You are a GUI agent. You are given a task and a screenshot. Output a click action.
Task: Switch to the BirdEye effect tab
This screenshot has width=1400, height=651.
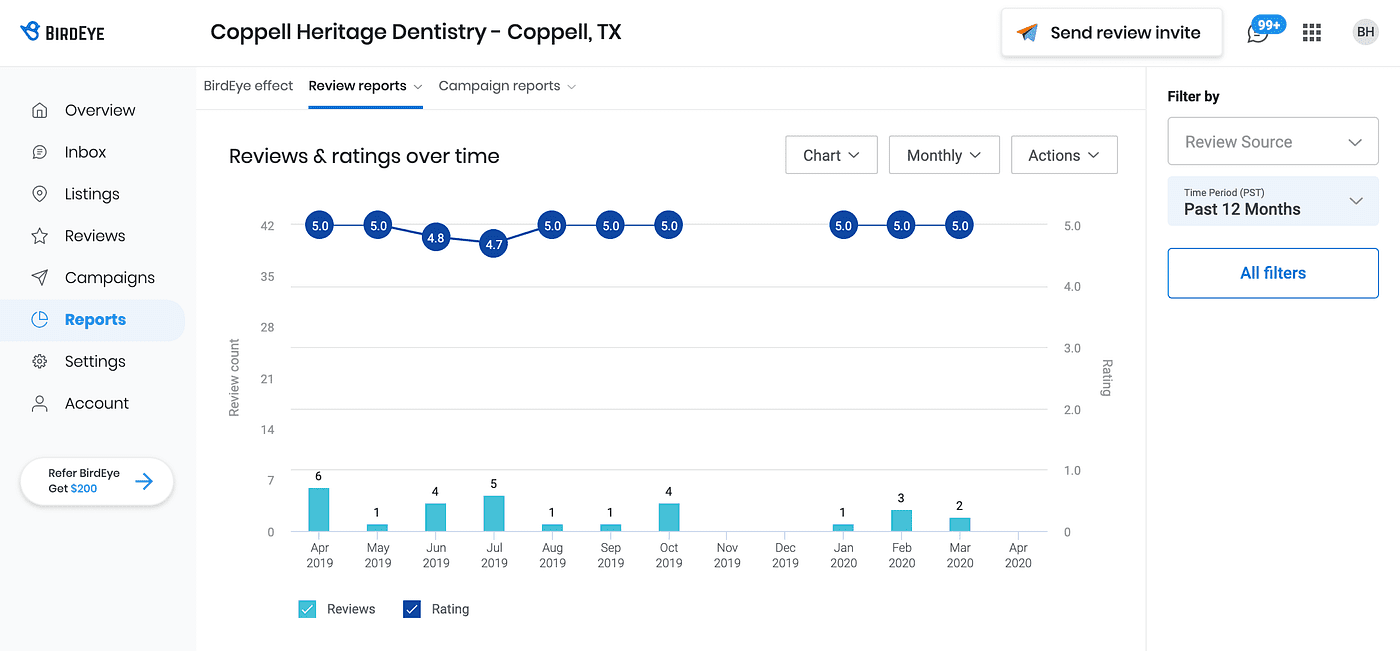248,86
